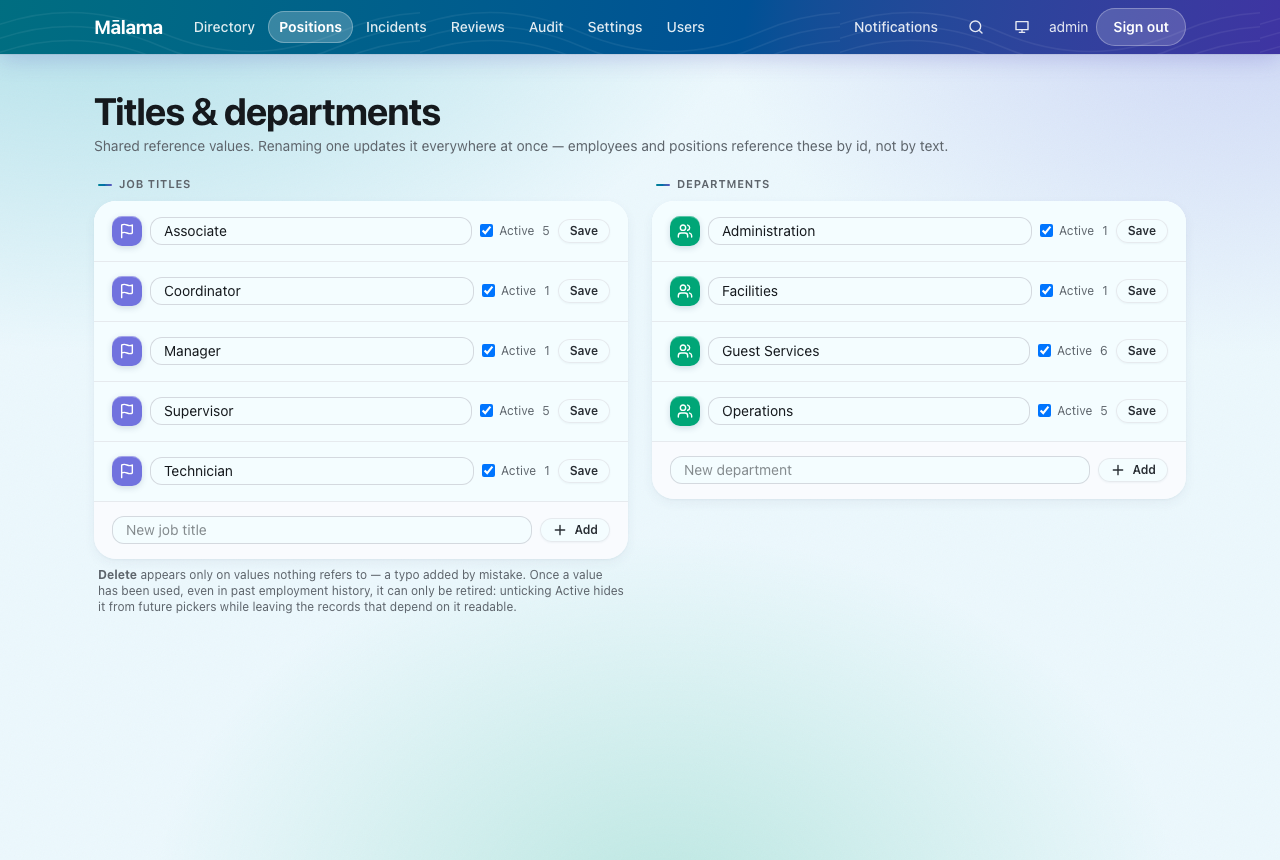Click the admin username in header

point(1068,27)
